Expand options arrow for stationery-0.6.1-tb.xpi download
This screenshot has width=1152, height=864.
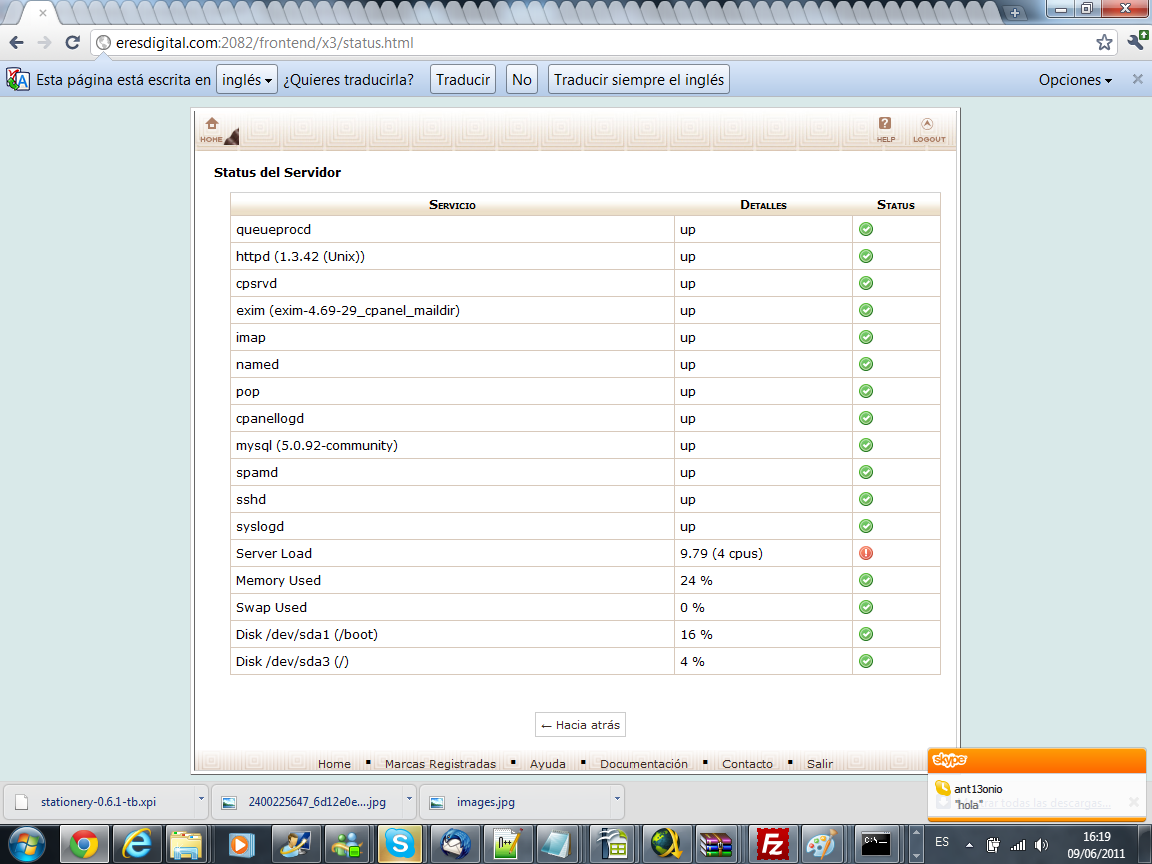(201, 800)
